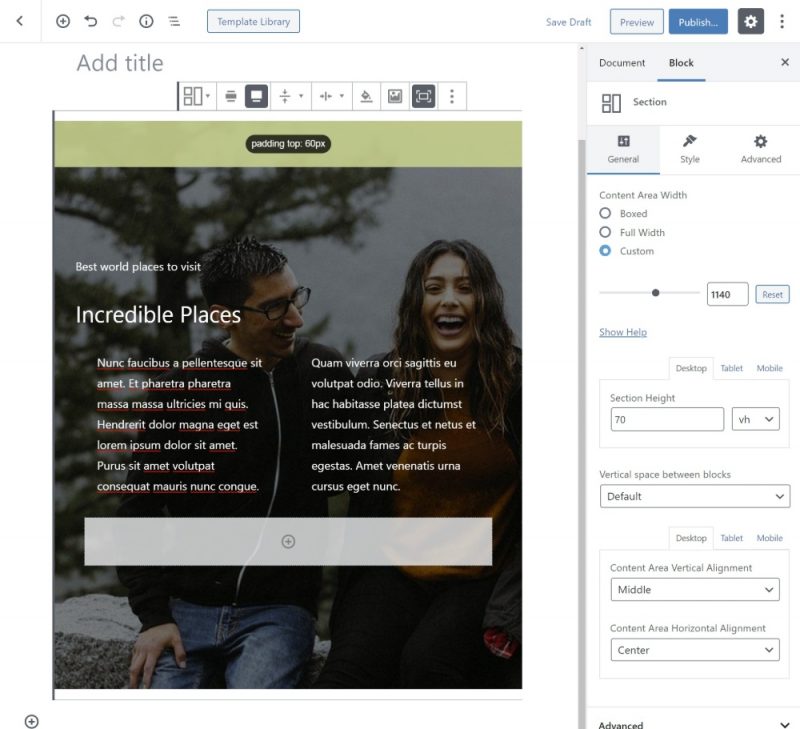Image resolution: width=800 pixels, height=729 pixels.
Task: Undo the last change
Action: click(90, 21)
